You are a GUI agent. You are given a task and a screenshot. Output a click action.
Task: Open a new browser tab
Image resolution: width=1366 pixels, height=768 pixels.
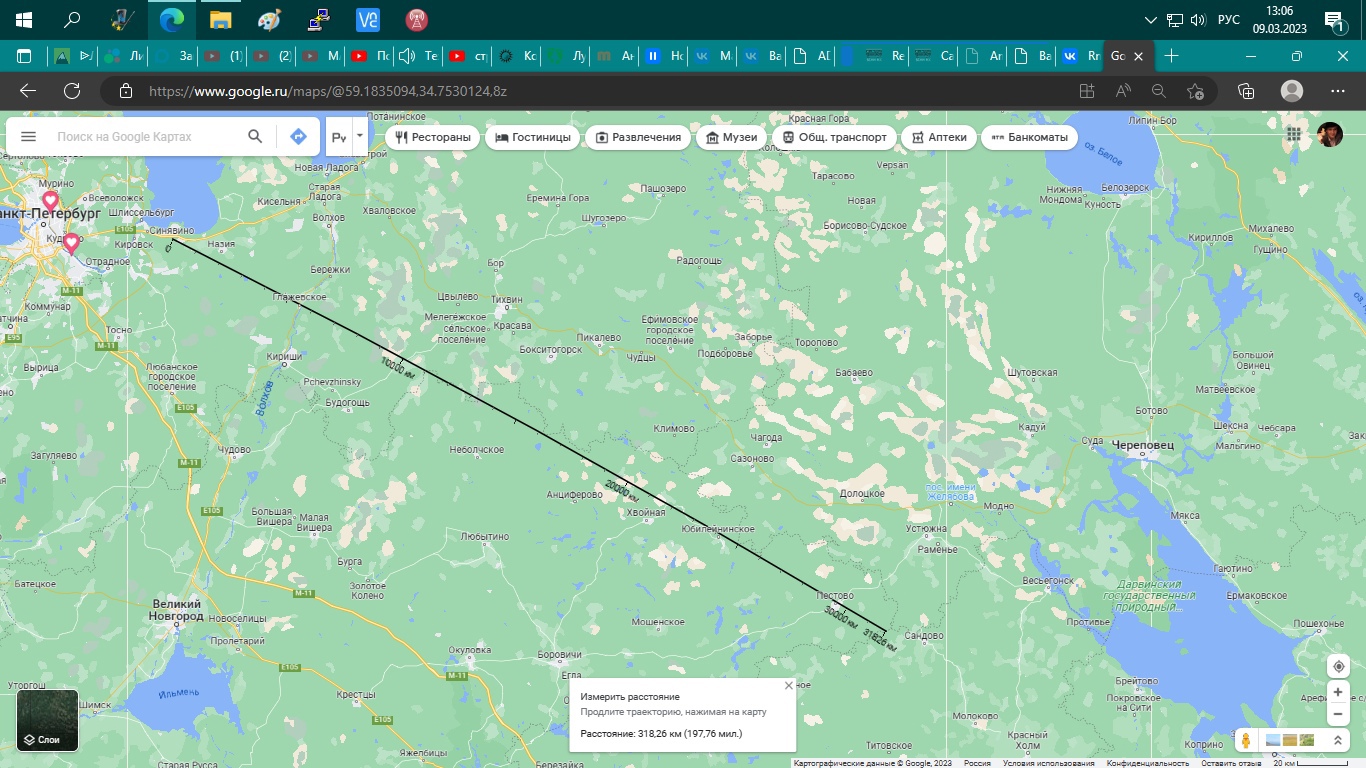click(1172, 56)
